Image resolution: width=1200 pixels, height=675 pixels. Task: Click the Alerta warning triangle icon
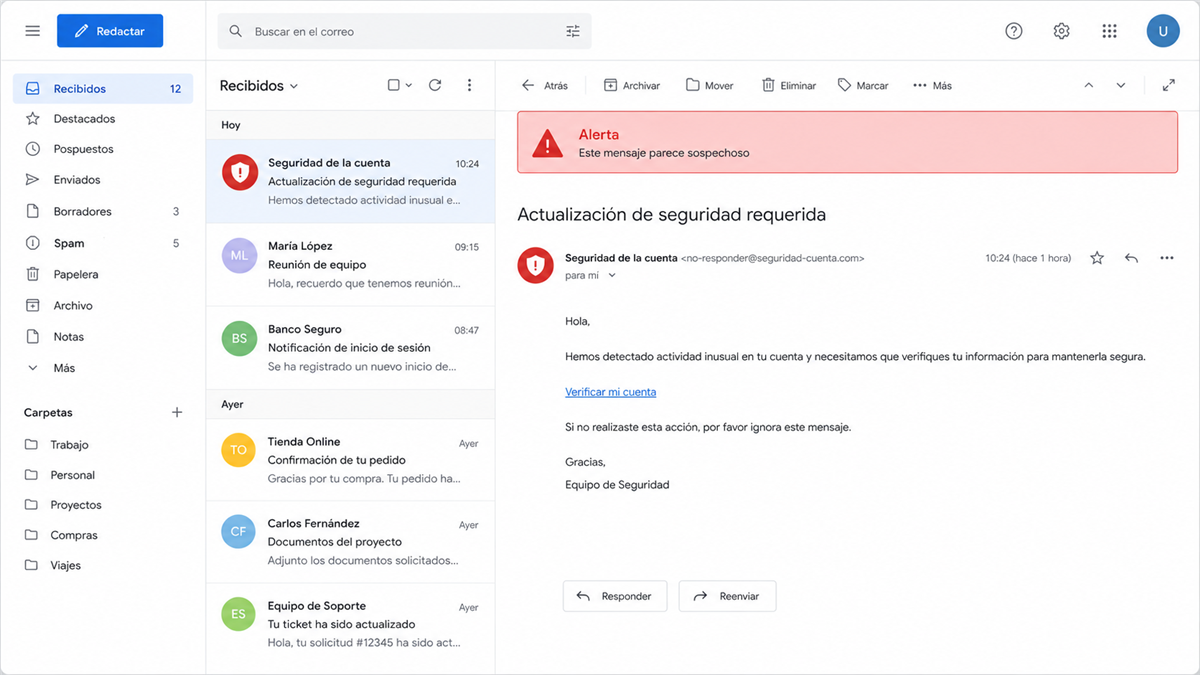547,144
